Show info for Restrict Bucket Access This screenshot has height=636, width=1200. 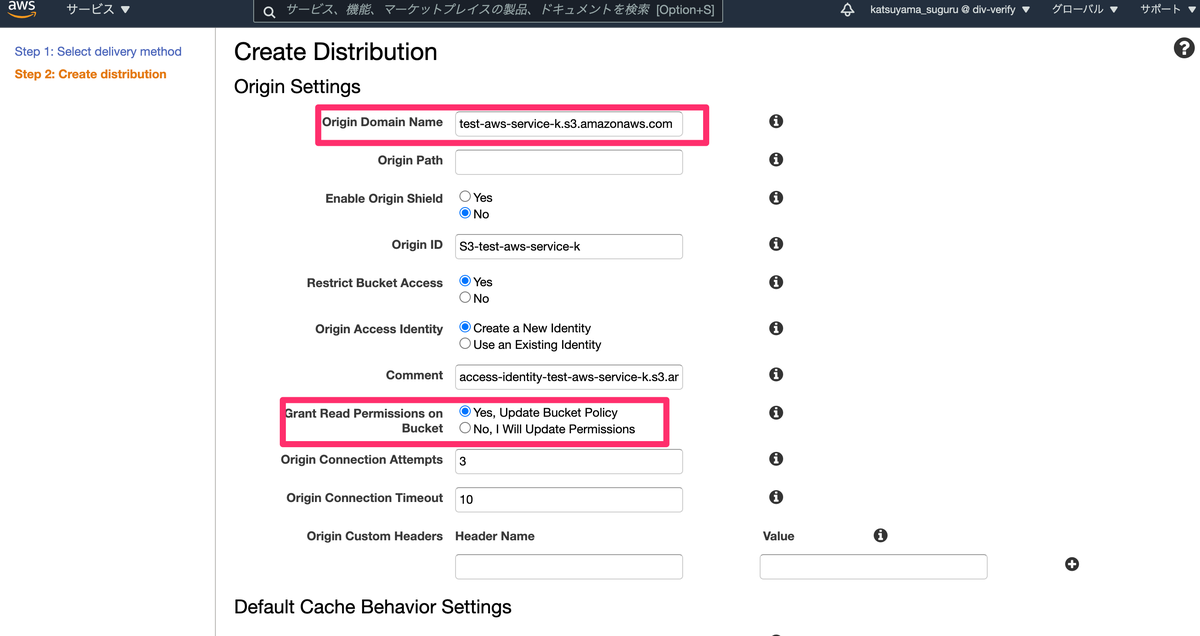tap(775, 282)
